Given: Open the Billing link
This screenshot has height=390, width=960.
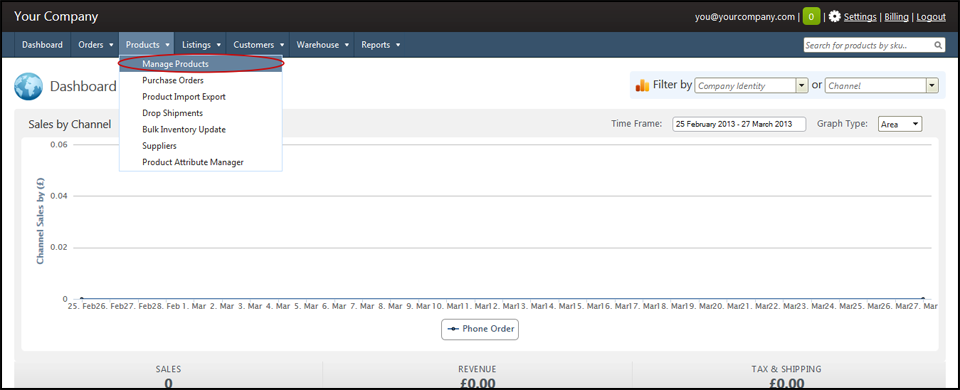Looking at the screenshot, I should pos(896,17).
